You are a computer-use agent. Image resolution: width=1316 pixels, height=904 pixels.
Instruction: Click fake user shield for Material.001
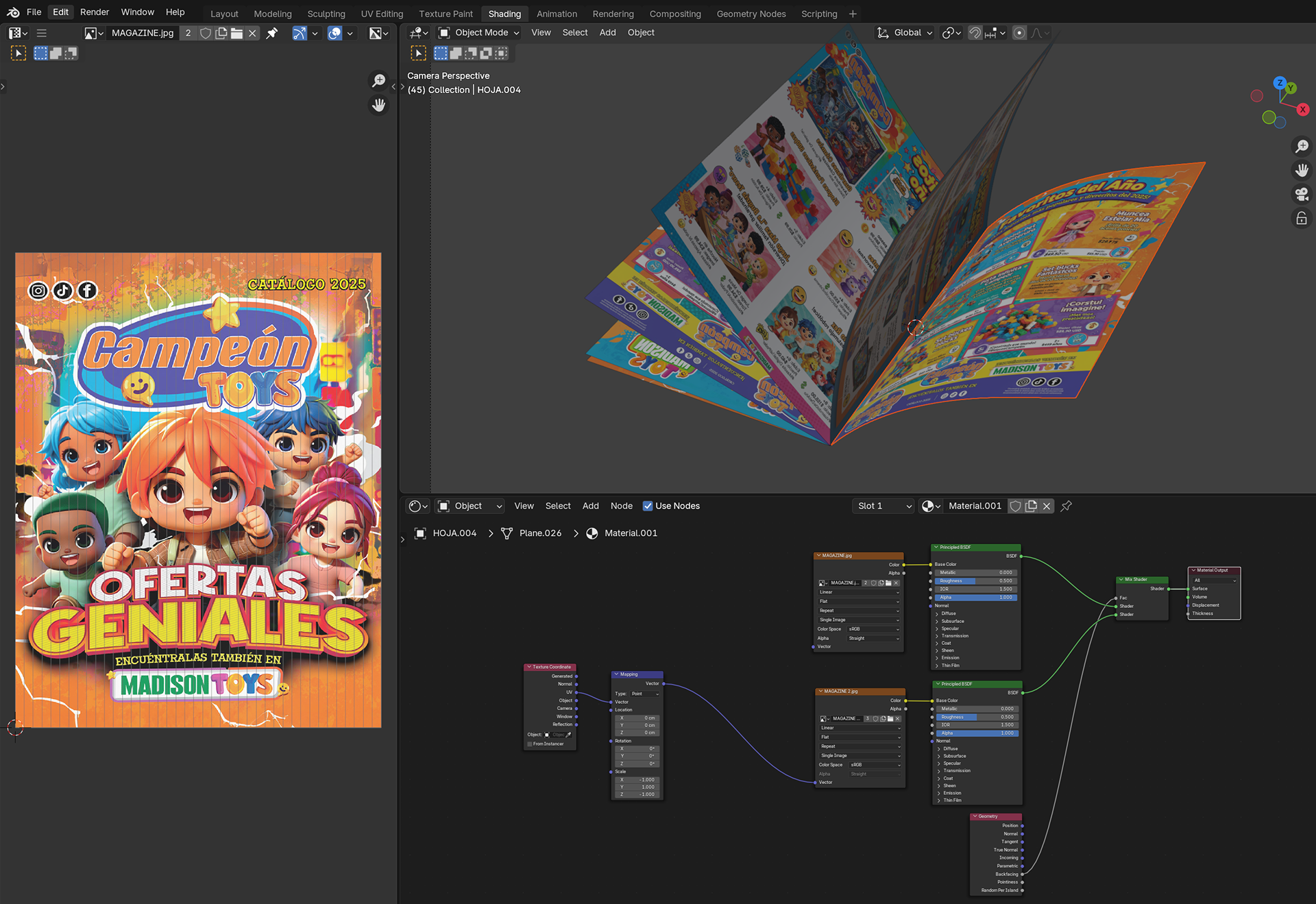pos(1016,506)
